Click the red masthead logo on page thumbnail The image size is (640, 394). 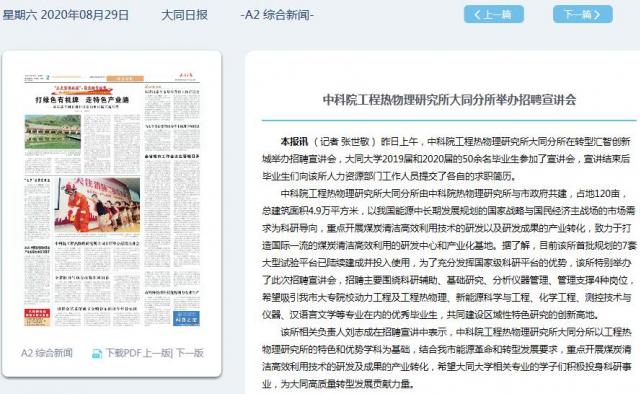(186, 76)
